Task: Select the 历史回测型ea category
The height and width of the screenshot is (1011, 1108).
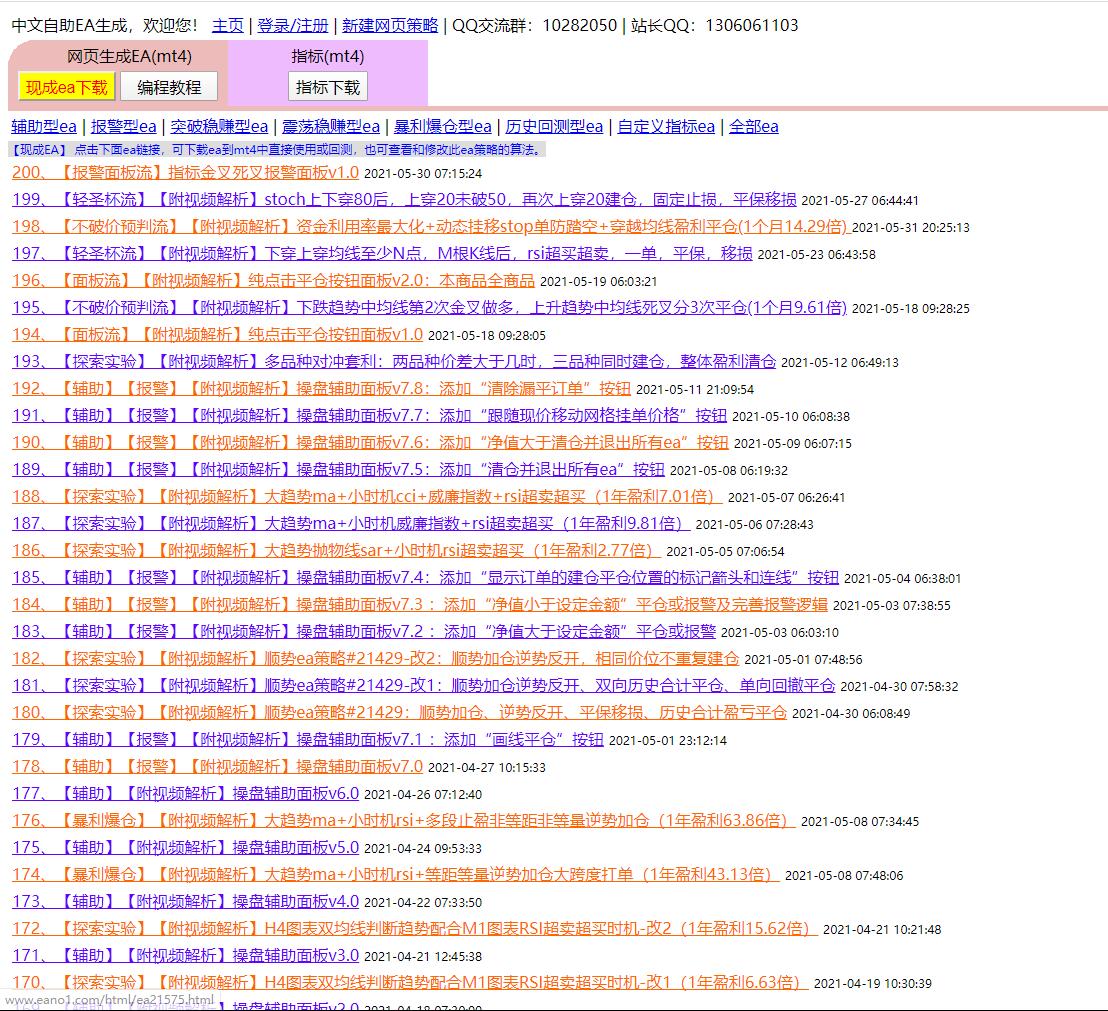Action: pyautogui.click(x=554, y=127)
